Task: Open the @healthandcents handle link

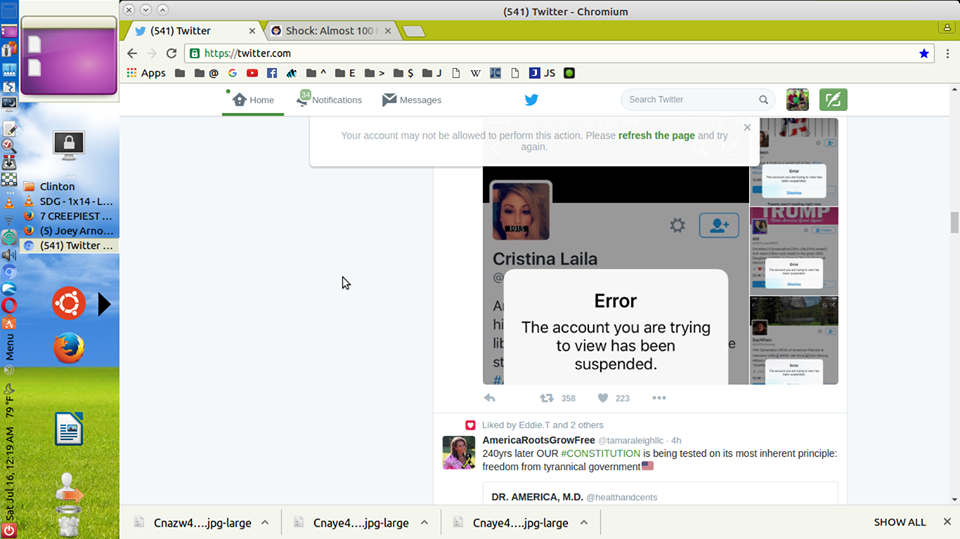Action: coord(621,497)
